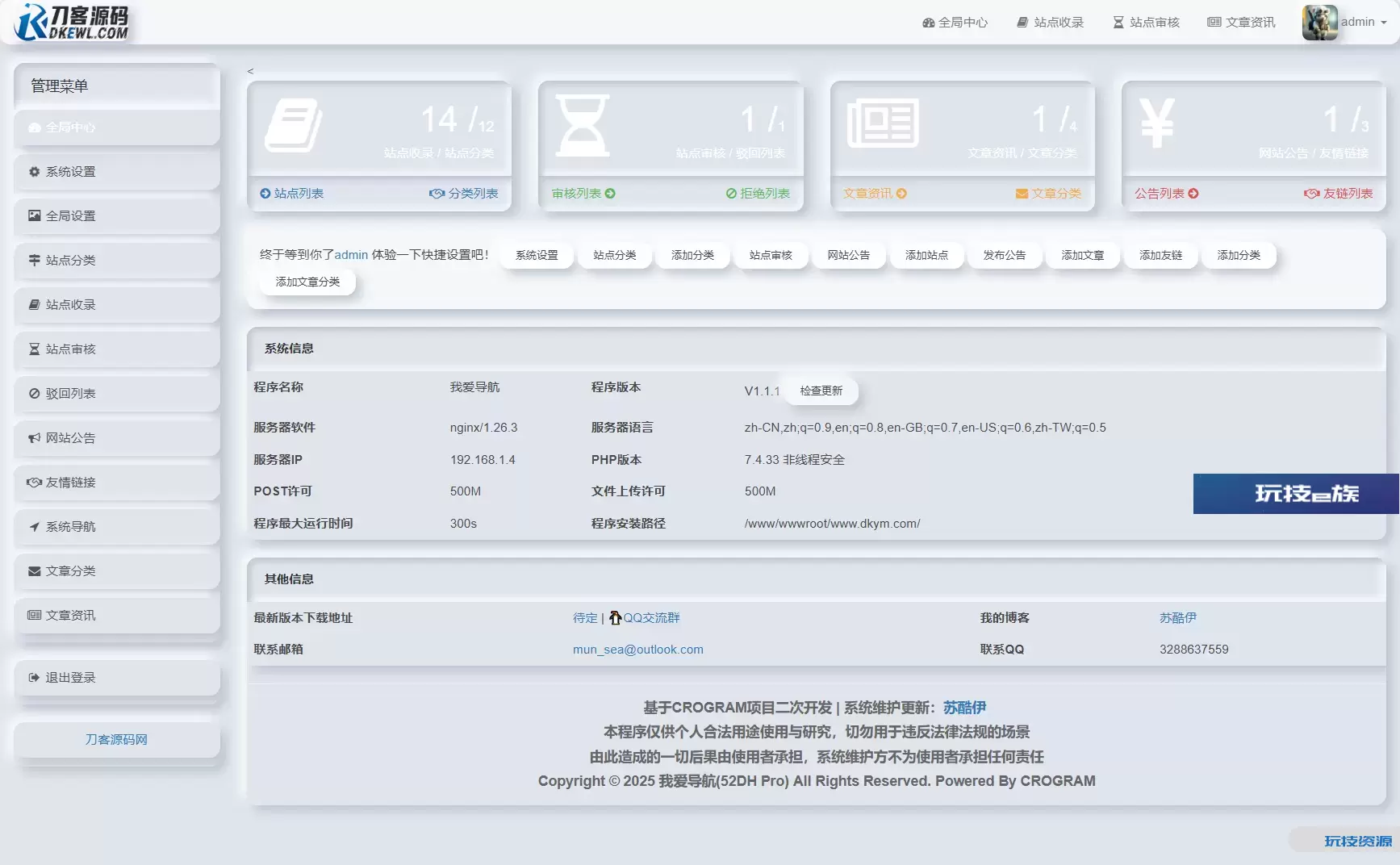Click the admin avatar picture
This screenshot has width=1400, height=865.
coord(1319,22)
